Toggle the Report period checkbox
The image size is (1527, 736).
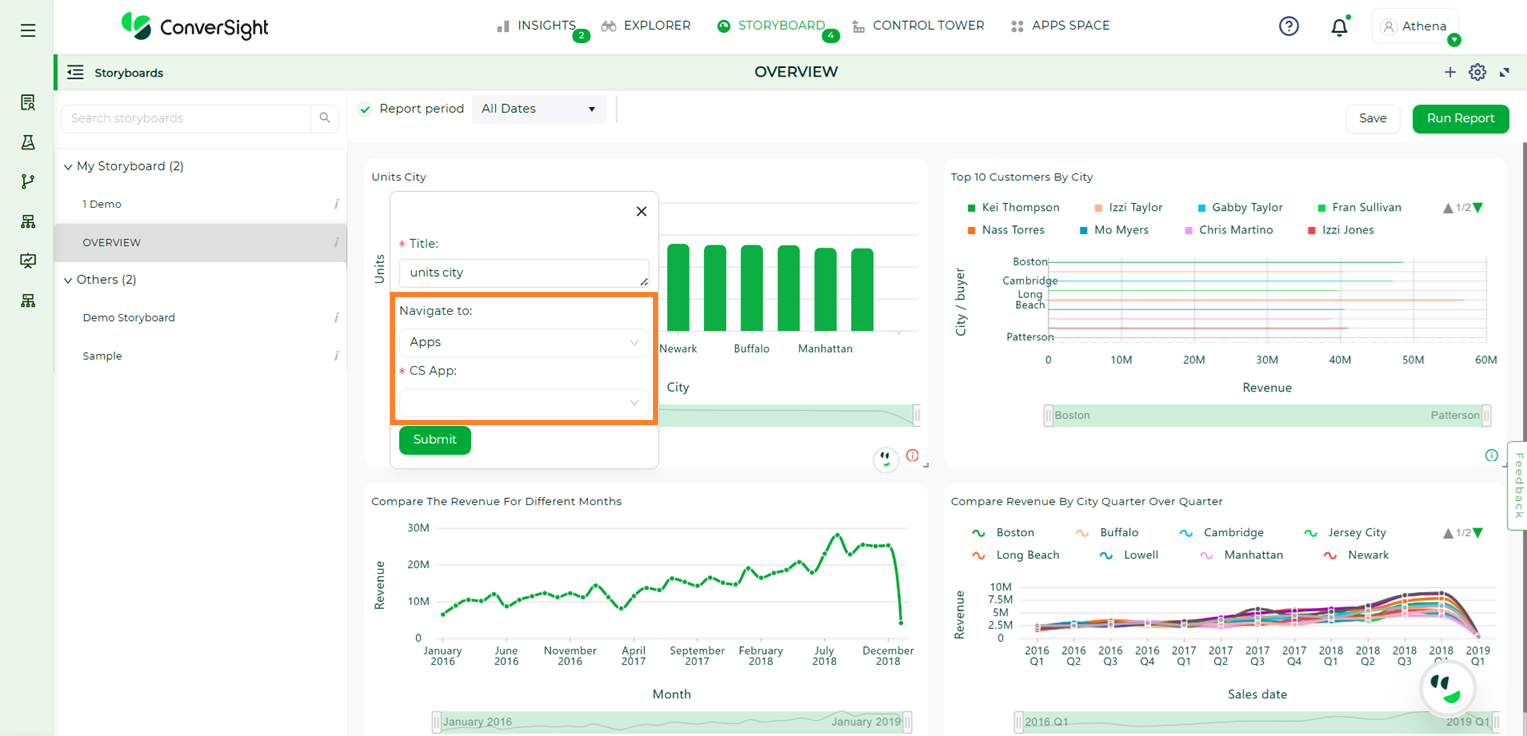coord(365,109)
